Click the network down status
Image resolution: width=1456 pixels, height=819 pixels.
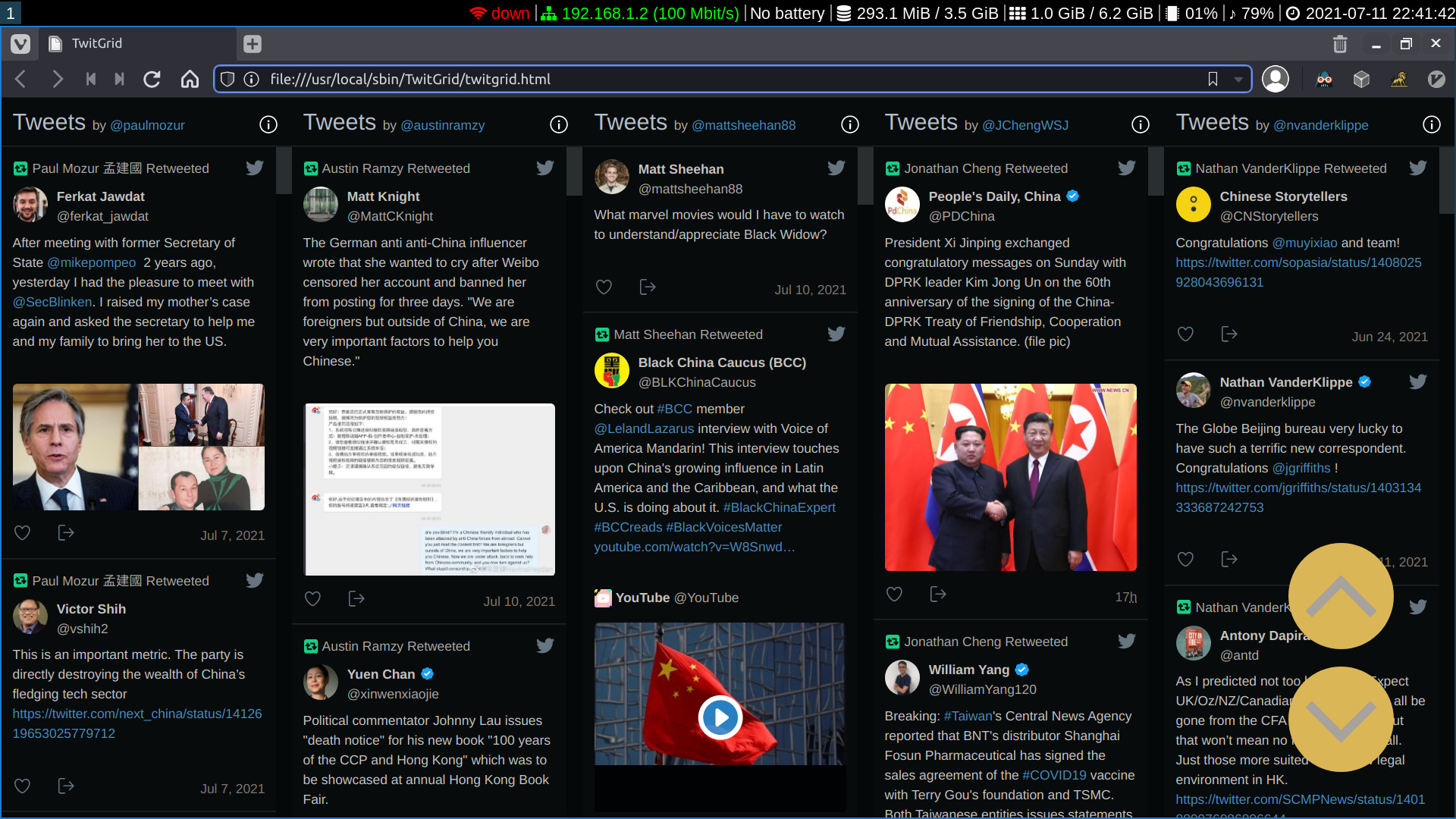pos(500,13)
